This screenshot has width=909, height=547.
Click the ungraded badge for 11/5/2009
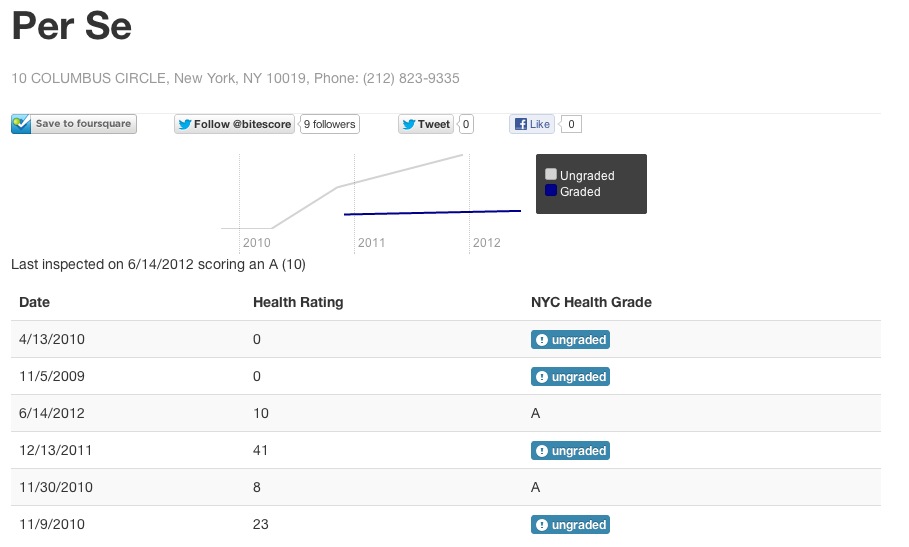(x=570, y=377)
